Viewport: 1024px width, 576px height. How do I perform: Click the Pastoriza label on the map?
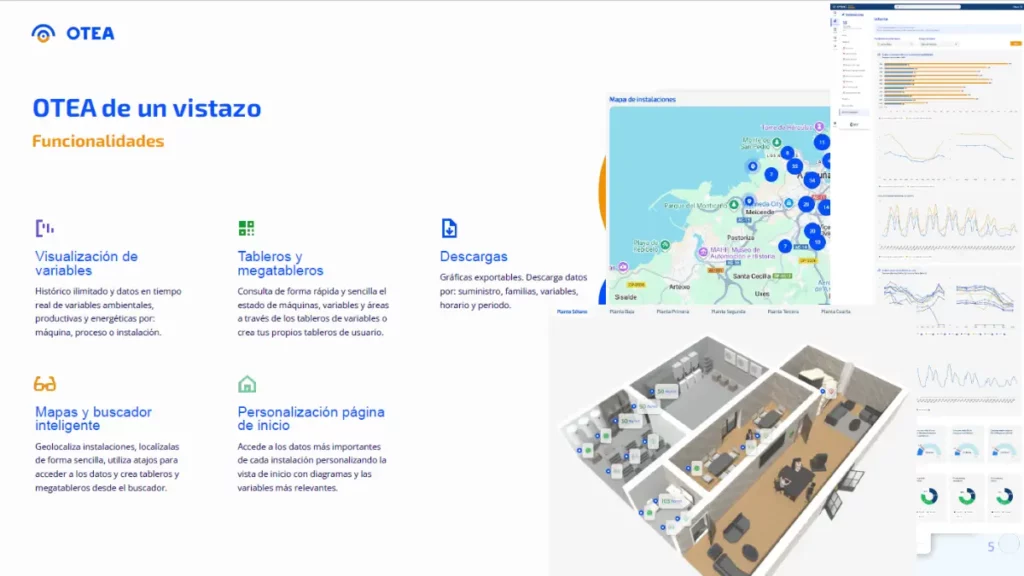point(741,238)
